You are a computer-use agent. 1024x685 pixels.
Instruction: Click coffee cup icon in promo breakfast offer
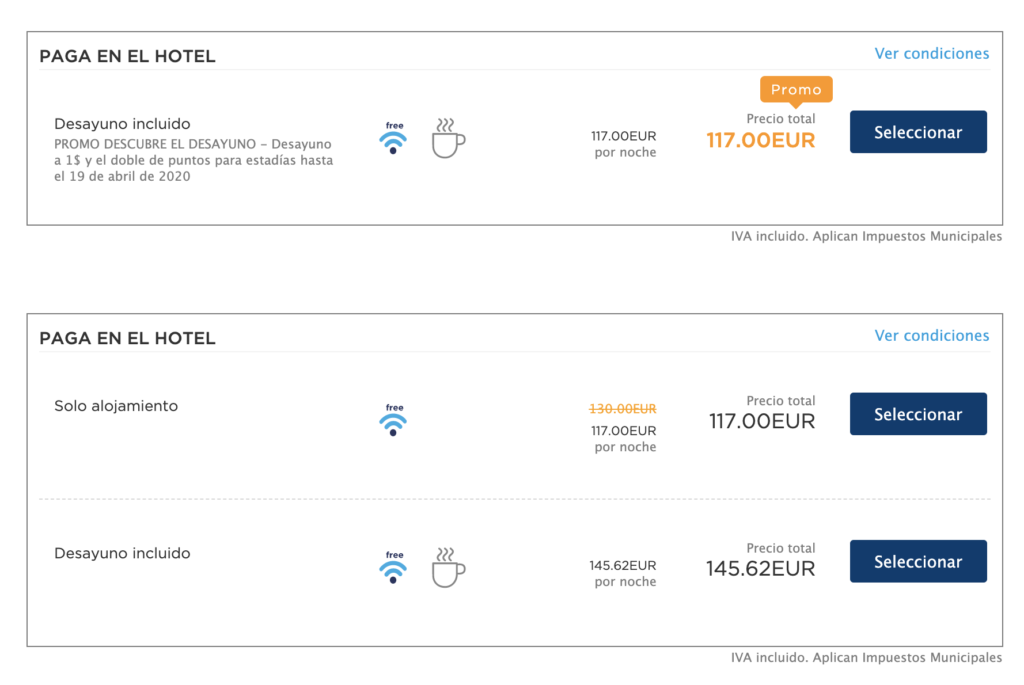point(448,138)
